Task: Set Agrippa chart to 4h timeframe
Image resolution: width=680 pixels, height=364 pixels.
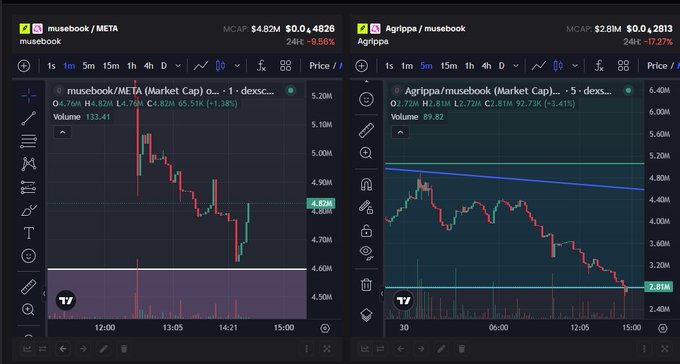Action: 487,66
